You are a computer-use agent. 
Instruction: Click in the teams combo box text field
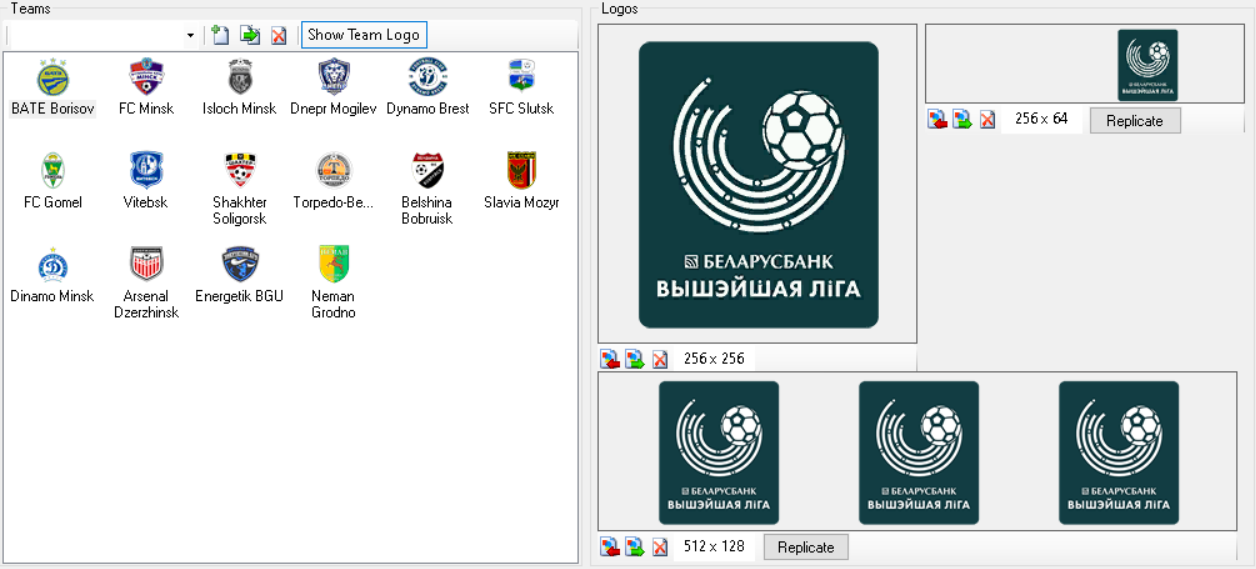95,35
